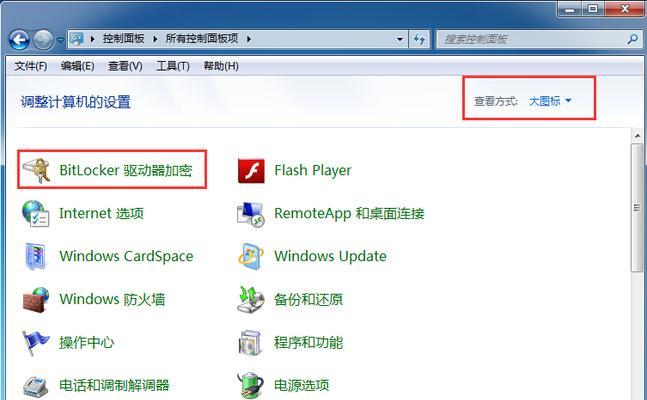Click the search magnifier icon
This screenshot has height=400, width=647.
point(632,39)
